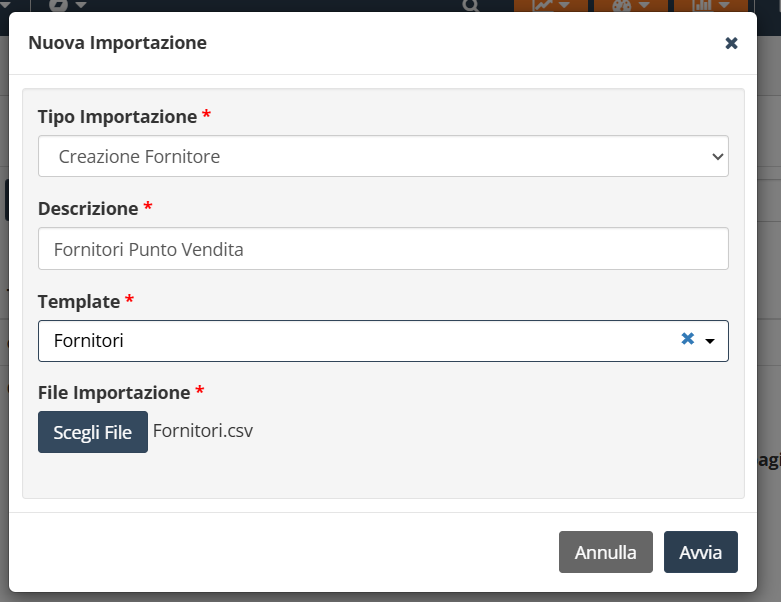Cancel the import with Annulla
The height and width of the screenshot is (602, 781).
click(605, 552)
